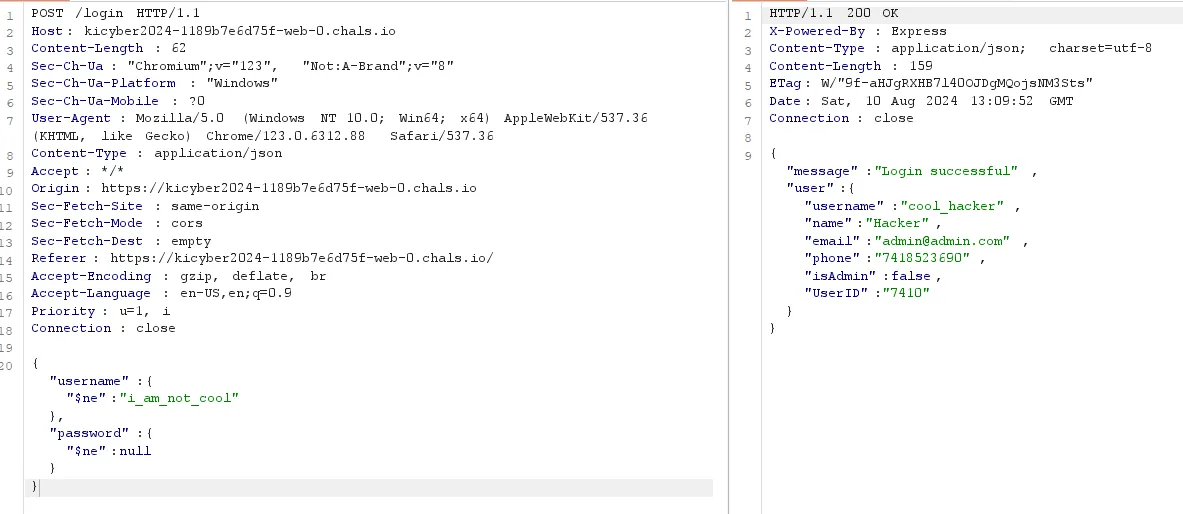This screenshot has height=514, width=1183.
Task: Click the X-Powered-By Express response header
Action: (x=858, y=31)
